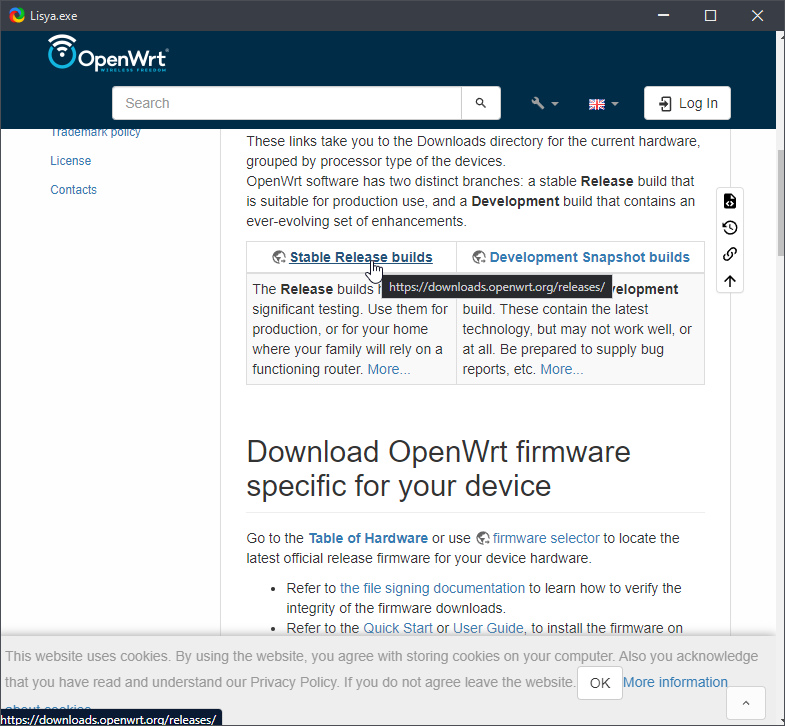Open More information about cookies link

click(x=675, y=682)
